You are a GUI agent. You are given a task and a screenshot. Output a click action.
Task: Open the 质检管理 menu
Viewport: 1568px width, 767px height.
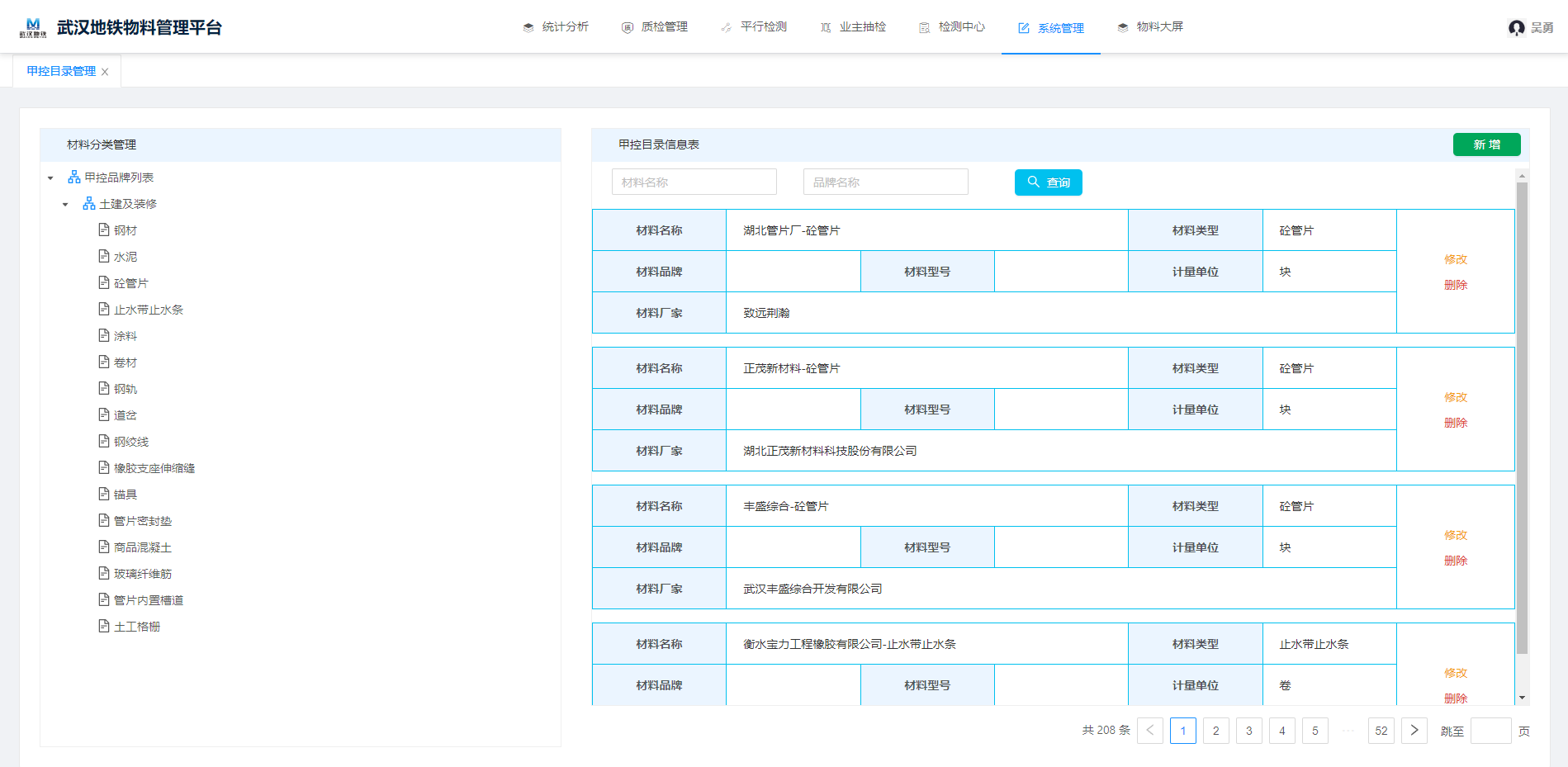point(655,27)
